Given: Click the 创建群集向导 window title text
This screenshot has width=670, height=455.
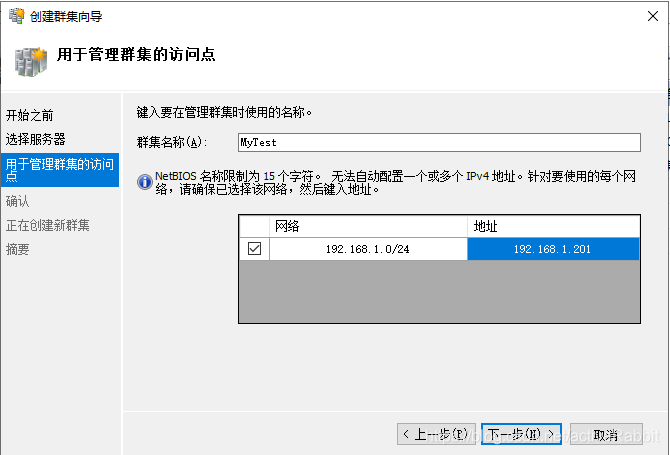Looking at the screenshot, I should pos(66,17).
